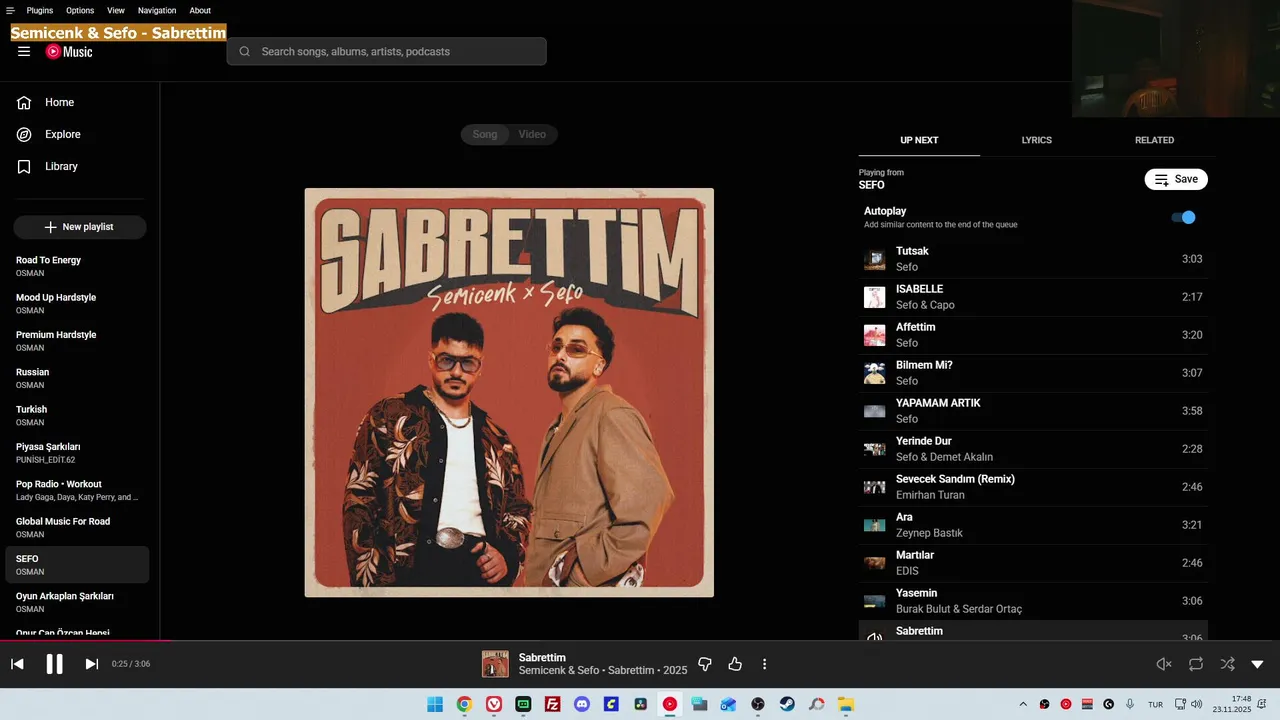The width and height of the screenshot is (1280, 720).
Task: Play Sevecek Sandım (Remix) from queue
Action: coord(1033,487)
